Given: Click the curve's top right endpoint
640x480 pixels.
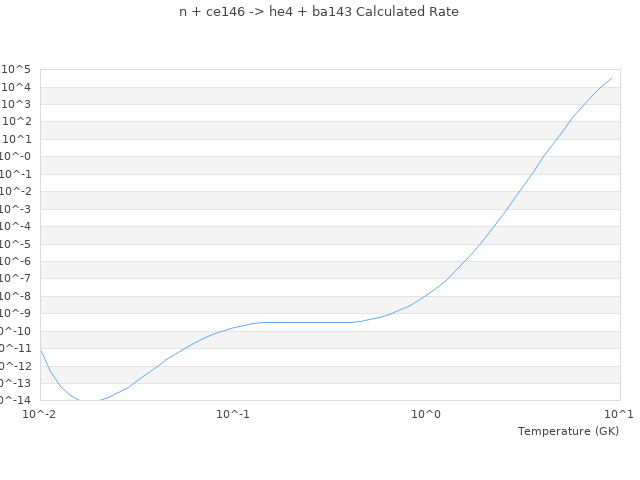Looking at the screenshot, I should [x=611, y=78].
